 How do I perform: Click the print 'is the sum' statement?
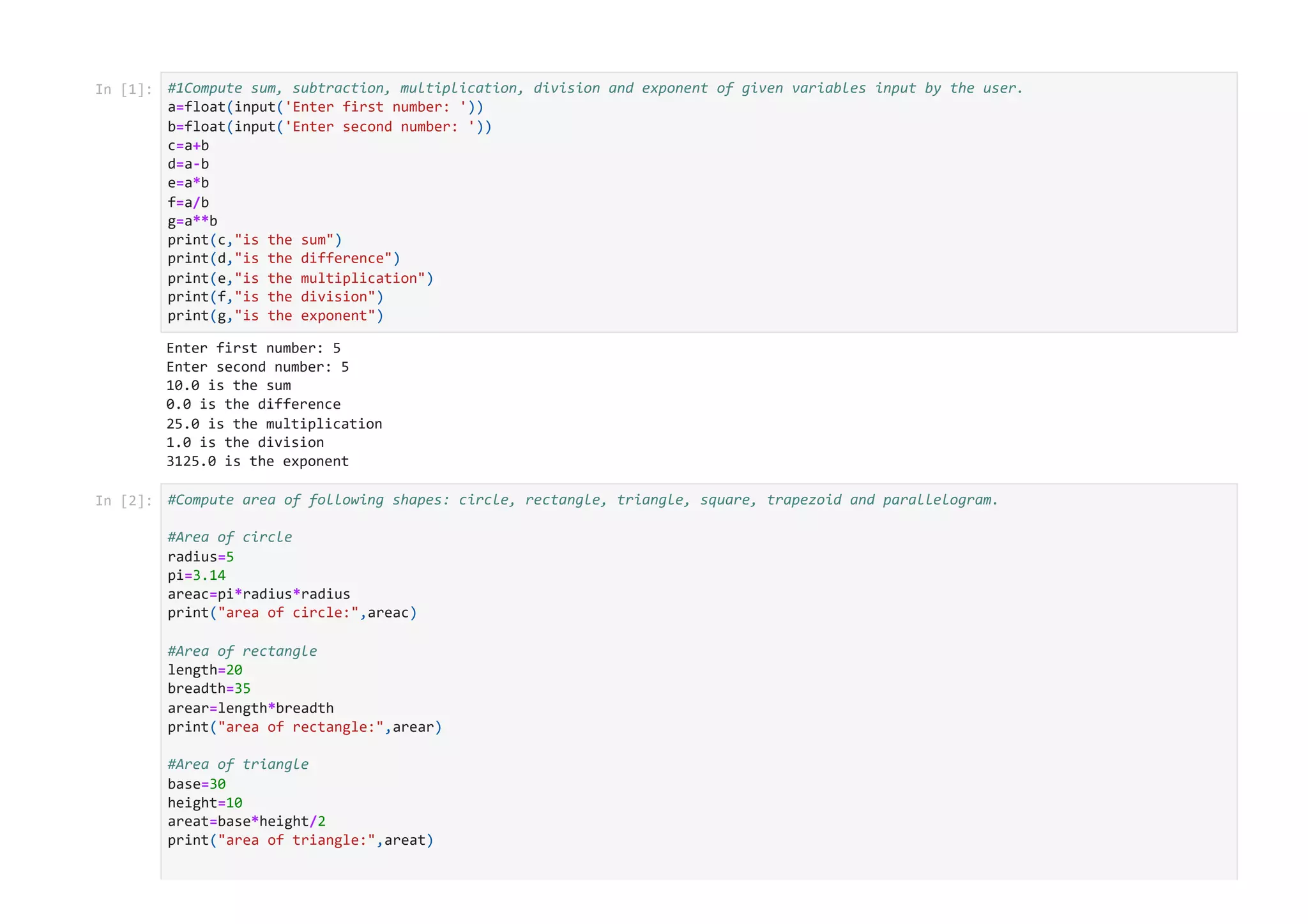[x=254, y=240]
